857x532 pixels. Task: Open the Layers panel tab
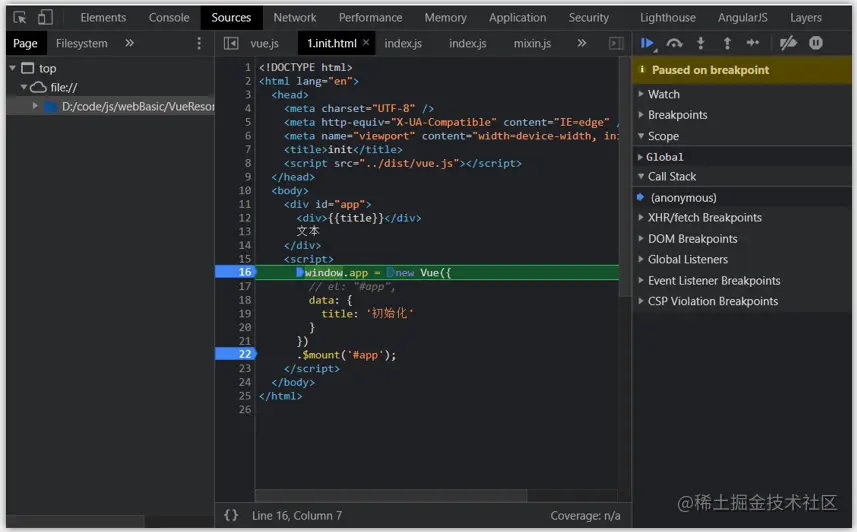point(806,17)
